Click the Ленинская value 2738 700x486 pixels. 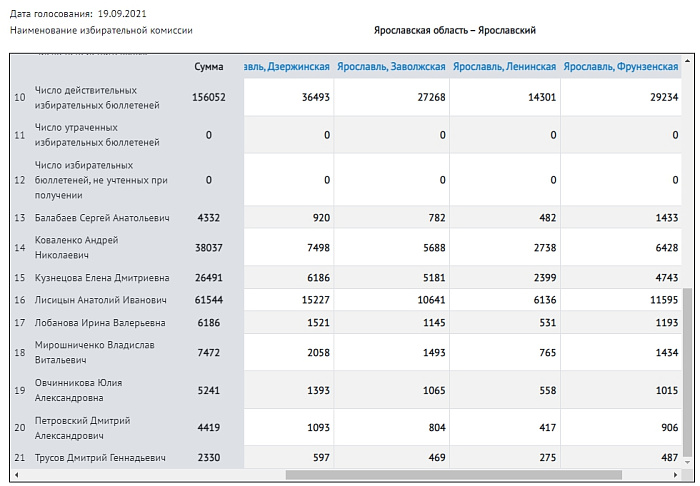pyautogui.click(x=545, y=247)
